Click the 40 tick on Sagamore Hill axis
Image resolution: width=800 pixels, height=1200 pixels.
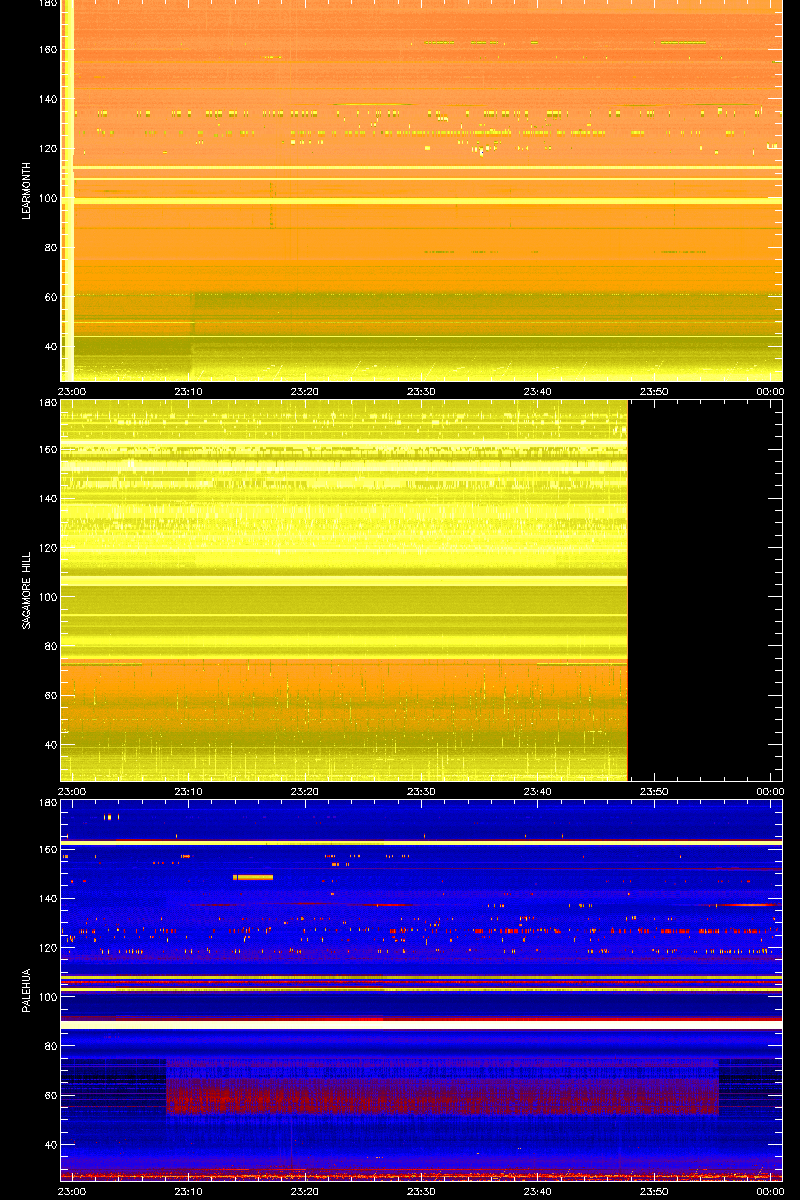(x=51, y=746)
